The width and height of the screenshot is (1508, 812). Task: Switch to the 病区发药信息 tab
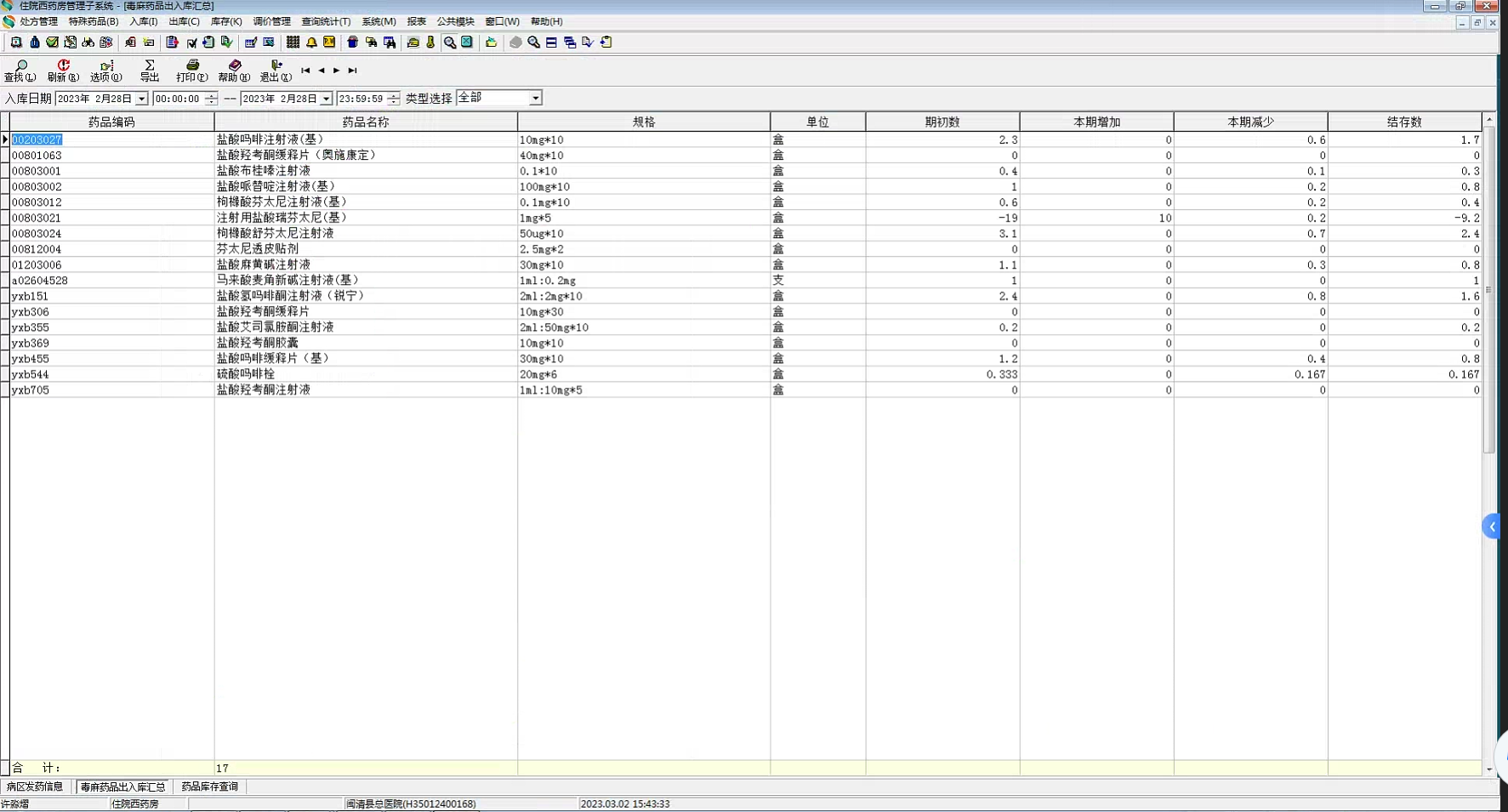pos(35,786)
